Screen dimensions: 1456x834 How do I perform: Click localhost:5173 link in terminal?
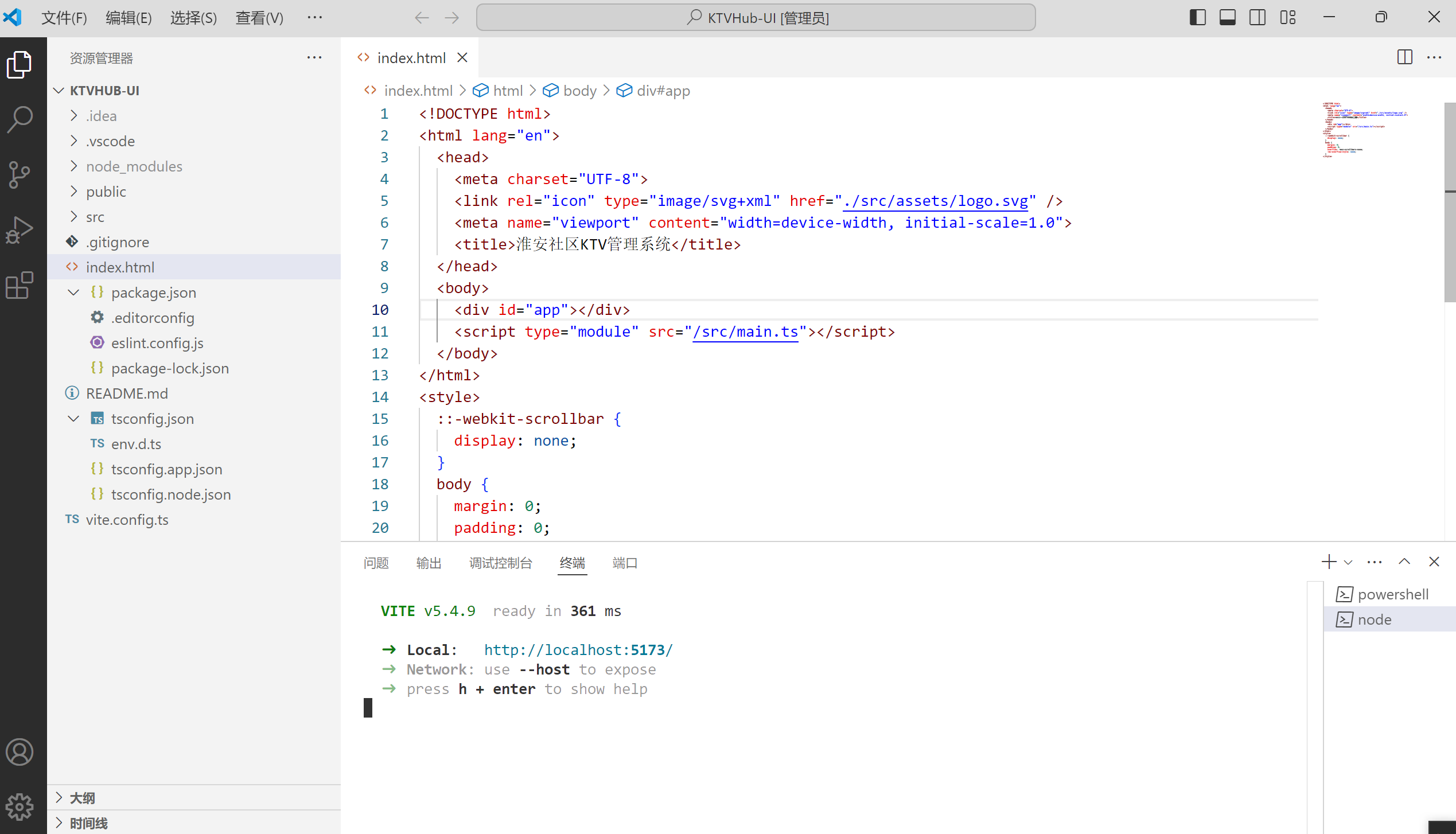(578, 650)
